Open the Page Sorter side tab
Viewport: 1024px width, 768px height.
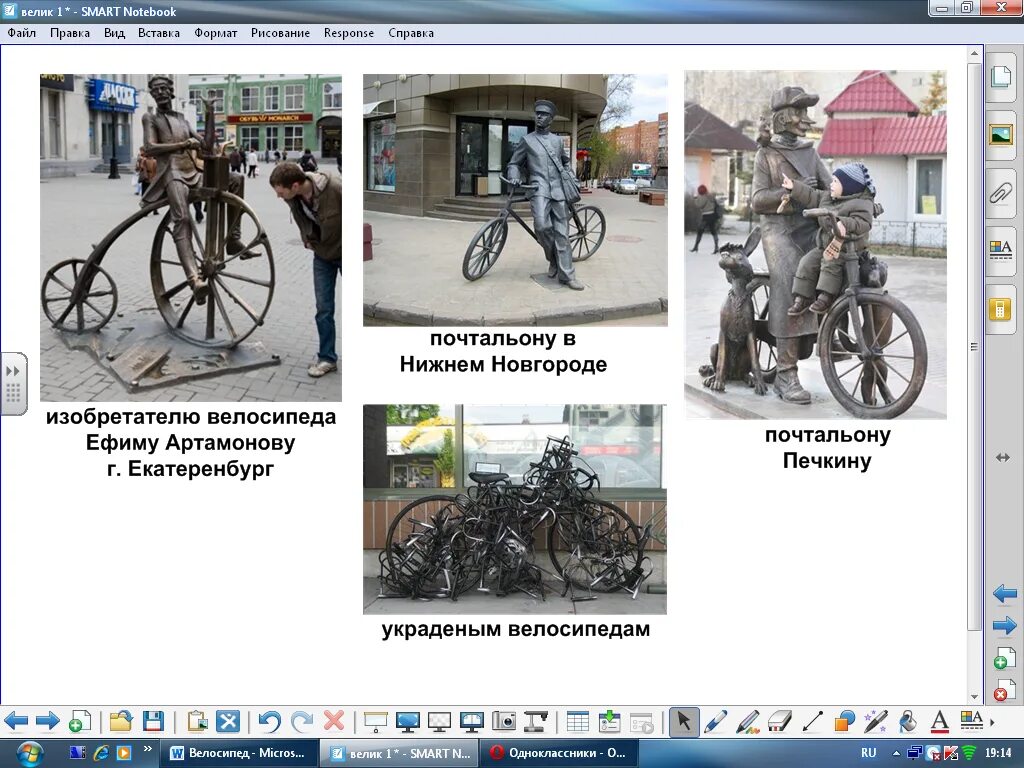[x=1000, y=76]
